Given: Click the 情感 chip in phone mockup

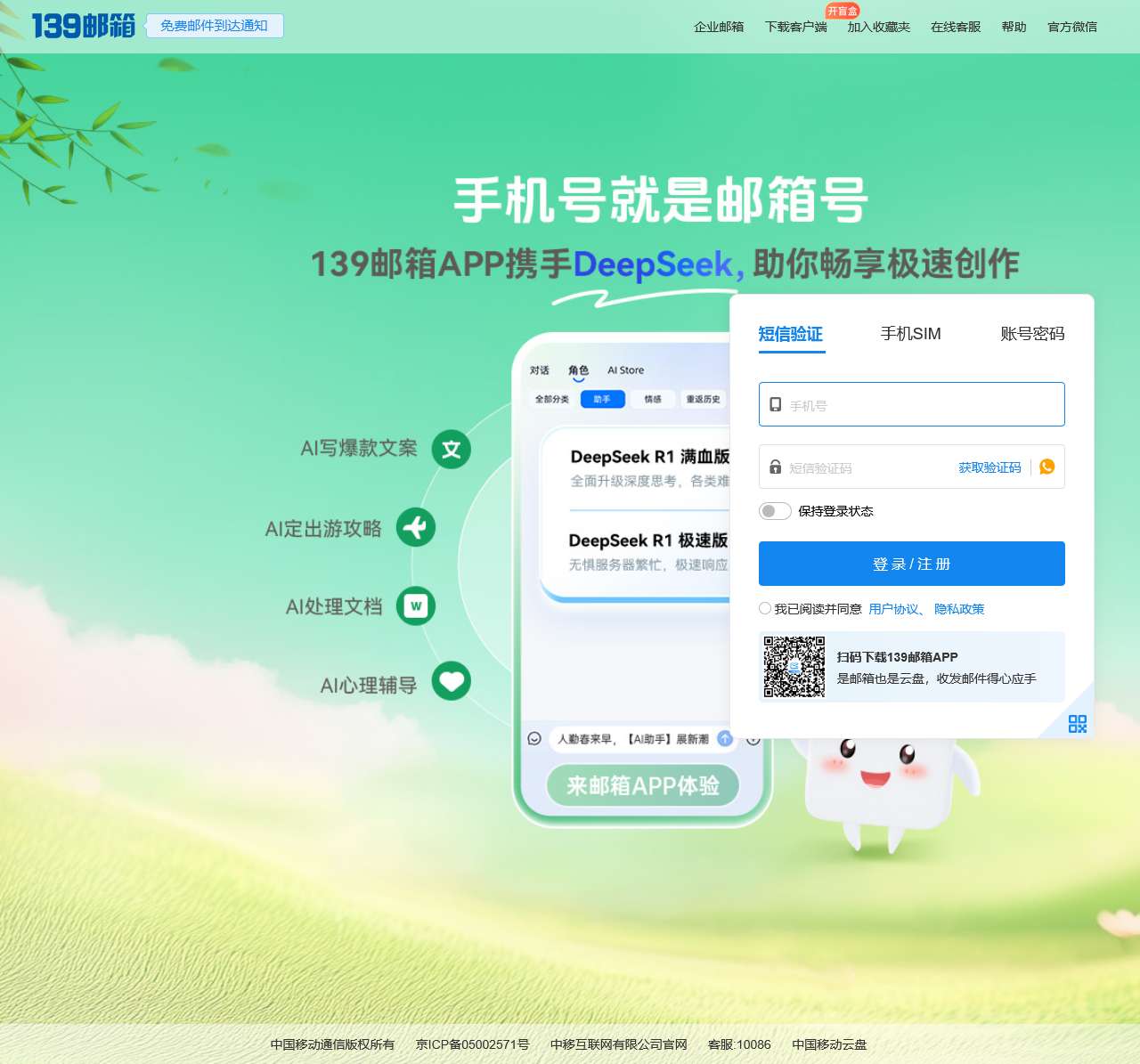Looking at the screenshot, I should (653, 399).
